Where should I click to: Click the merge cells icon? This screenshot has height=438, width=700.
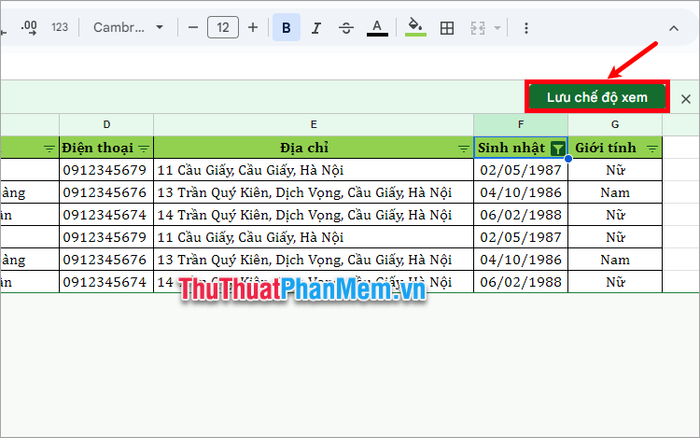(x=478, y=28)
